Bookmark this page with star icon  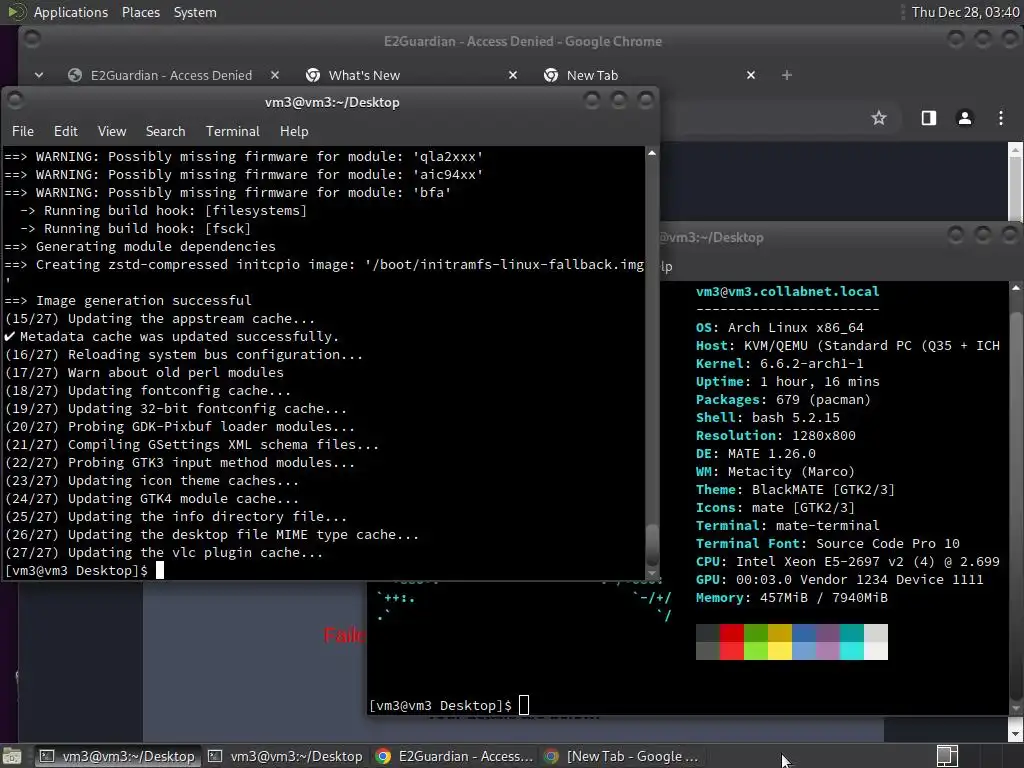(x=879, y=118)
